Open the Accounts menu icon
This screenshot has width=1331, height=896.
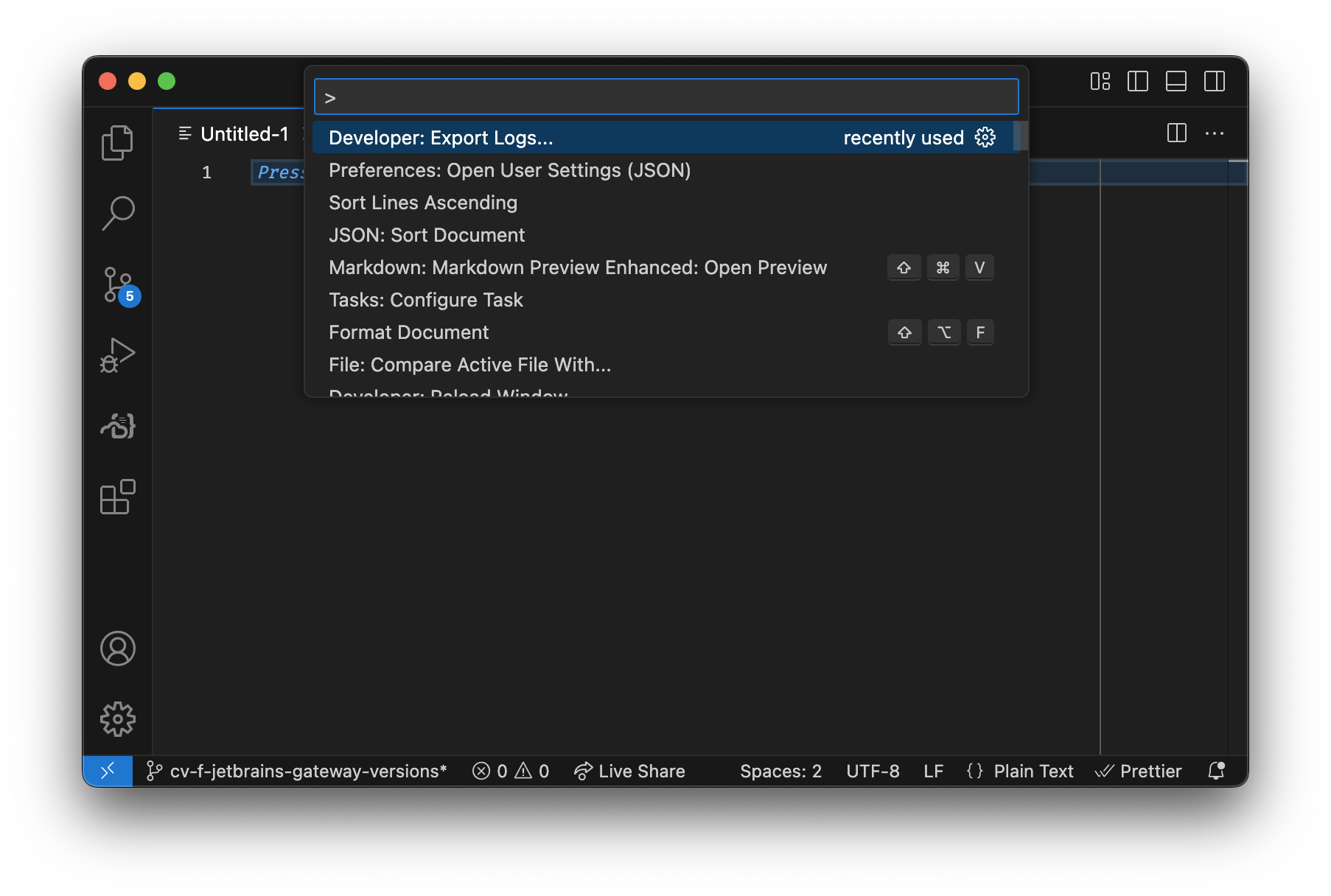tap(117, 648)
